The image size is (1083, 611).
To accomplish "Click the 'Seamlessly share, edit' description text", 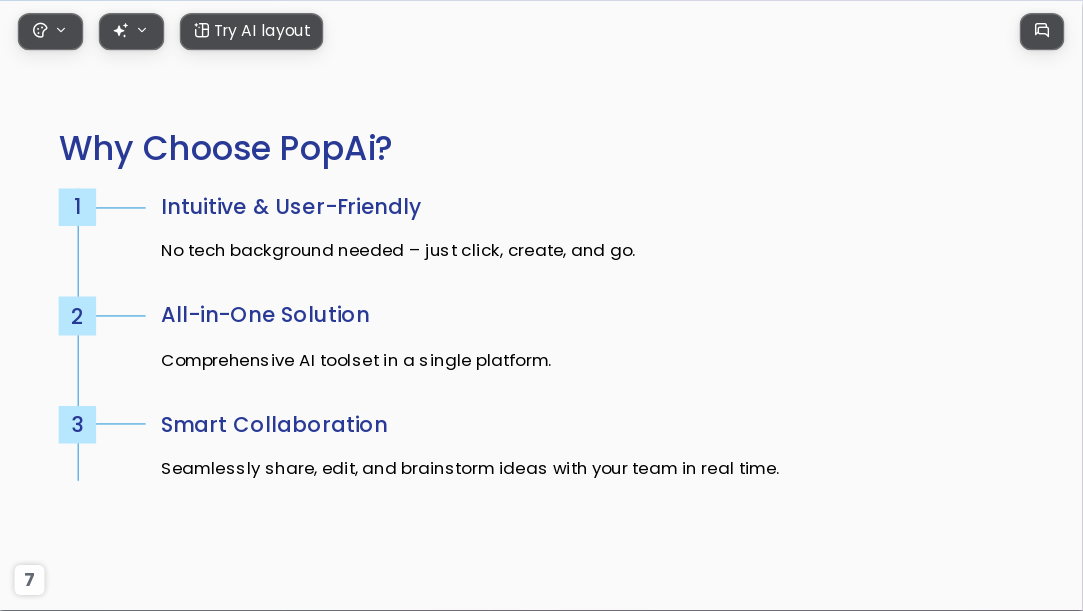I will coord(470,468).
